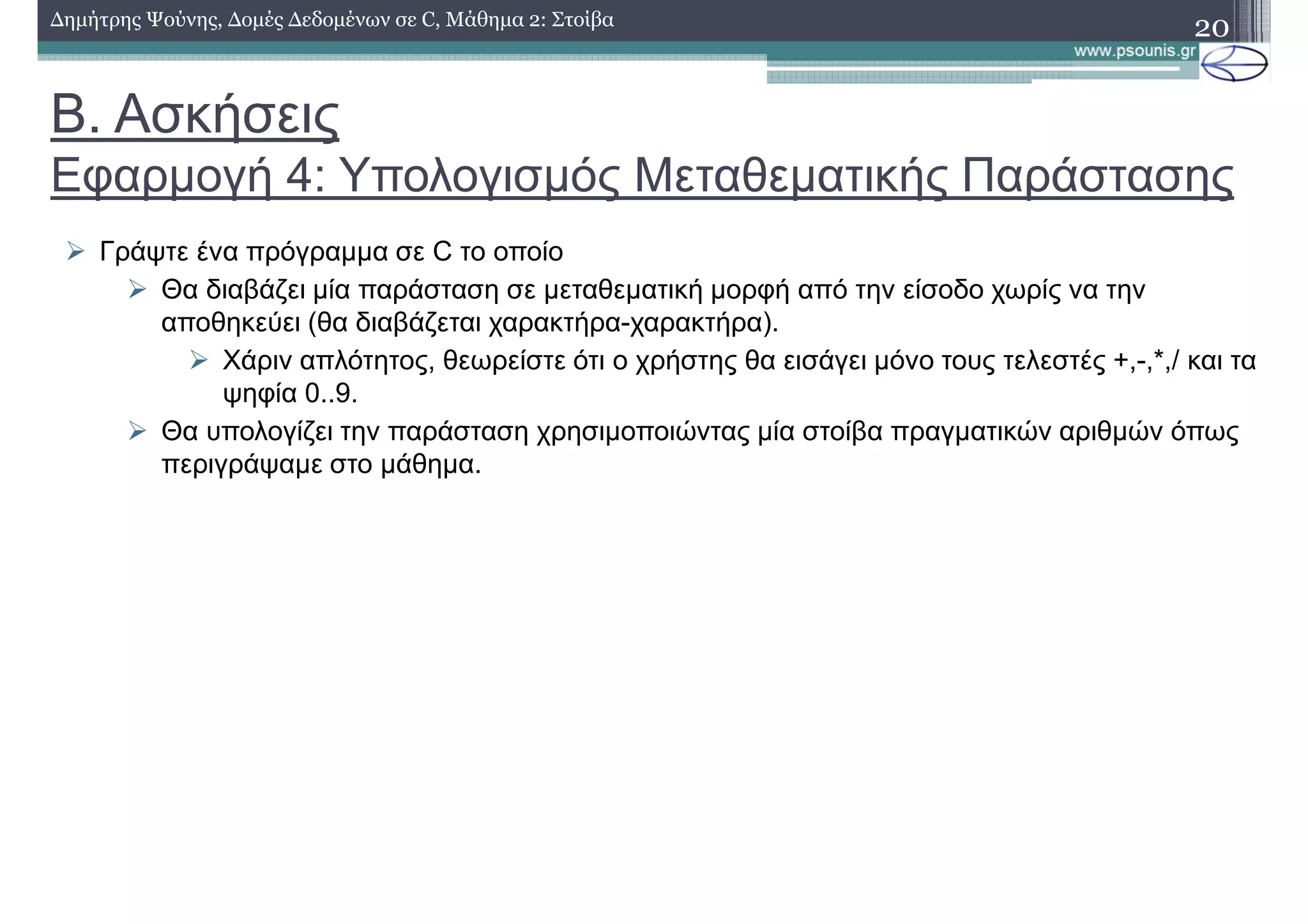Click the text 'αποθηκεύει (θα διαβάζεται χαρακτήρα-χαρακτήρα).'
Screen dimensions: 1308x924
click(x=470, y=323)
